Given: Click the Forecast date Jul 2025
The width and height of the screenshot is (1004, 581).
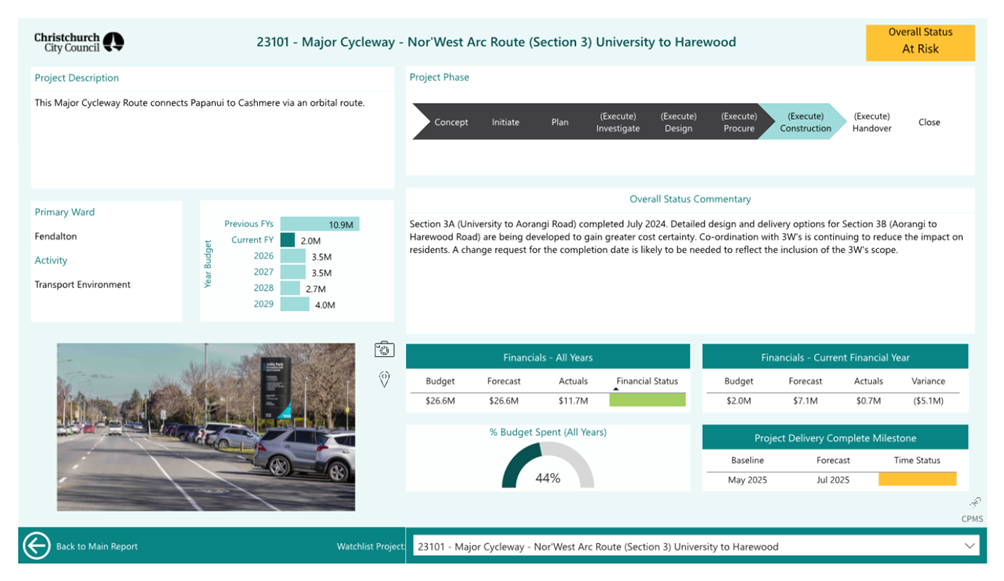Looking at the screenshot, I should [x=833, y=479].
